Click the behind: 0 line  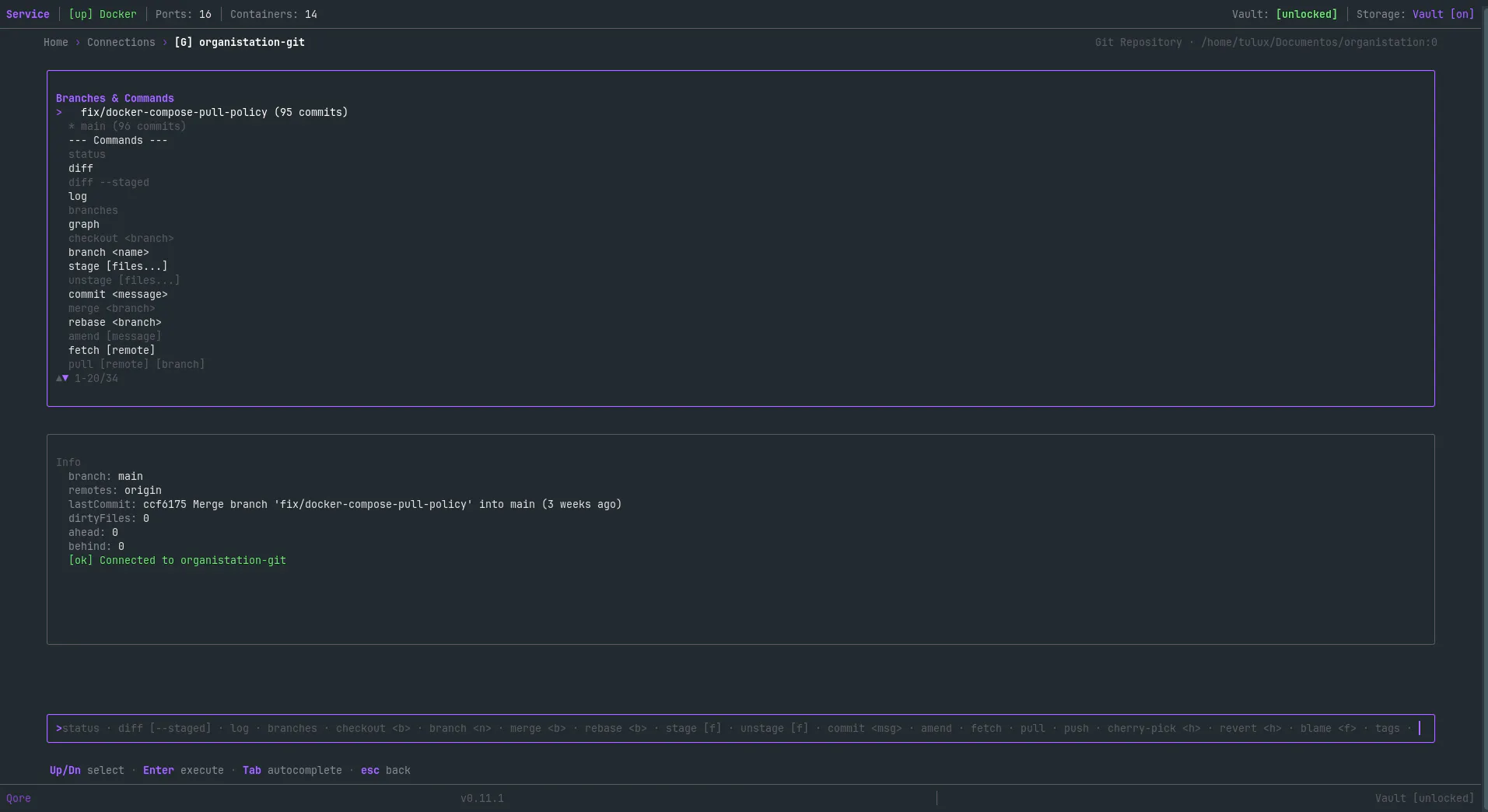coord(96,546)
